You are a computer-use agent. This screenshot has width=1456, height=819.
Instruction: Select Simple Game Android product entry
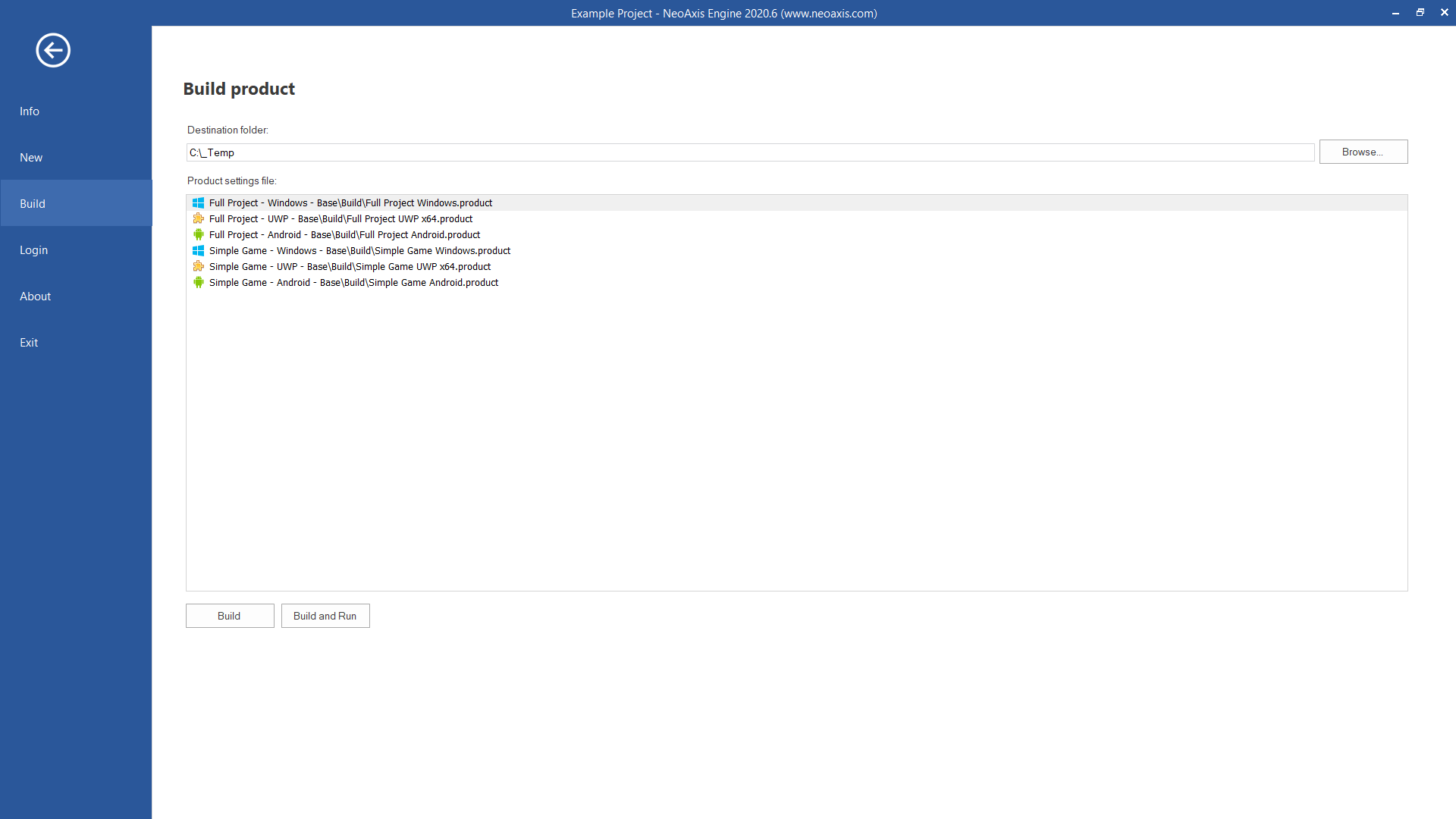coord(353,283)
